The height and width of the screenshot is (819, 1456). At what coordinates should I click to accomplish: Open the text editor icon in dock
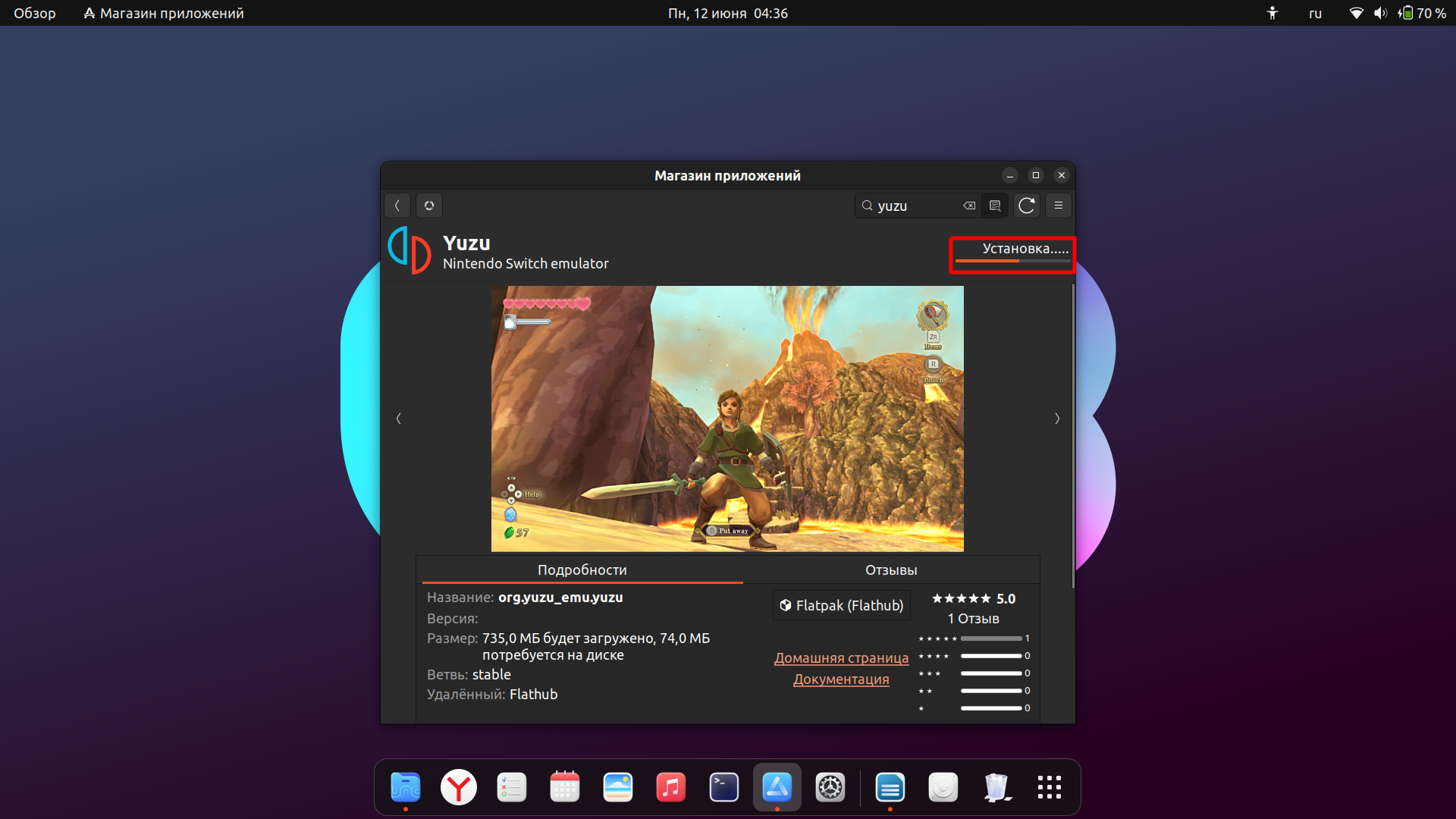click(x=890, y=787)
